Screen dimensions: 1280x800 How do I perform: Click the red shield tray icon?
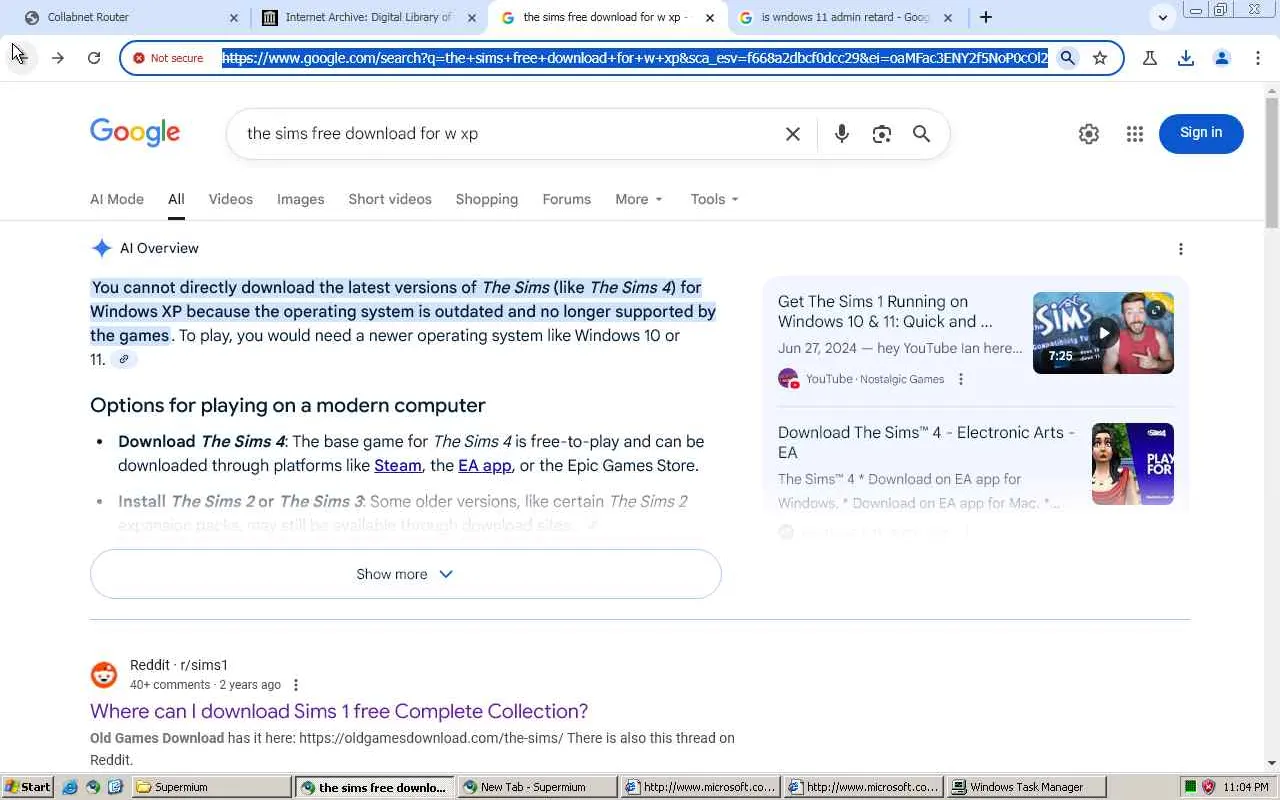[1207, 787]
